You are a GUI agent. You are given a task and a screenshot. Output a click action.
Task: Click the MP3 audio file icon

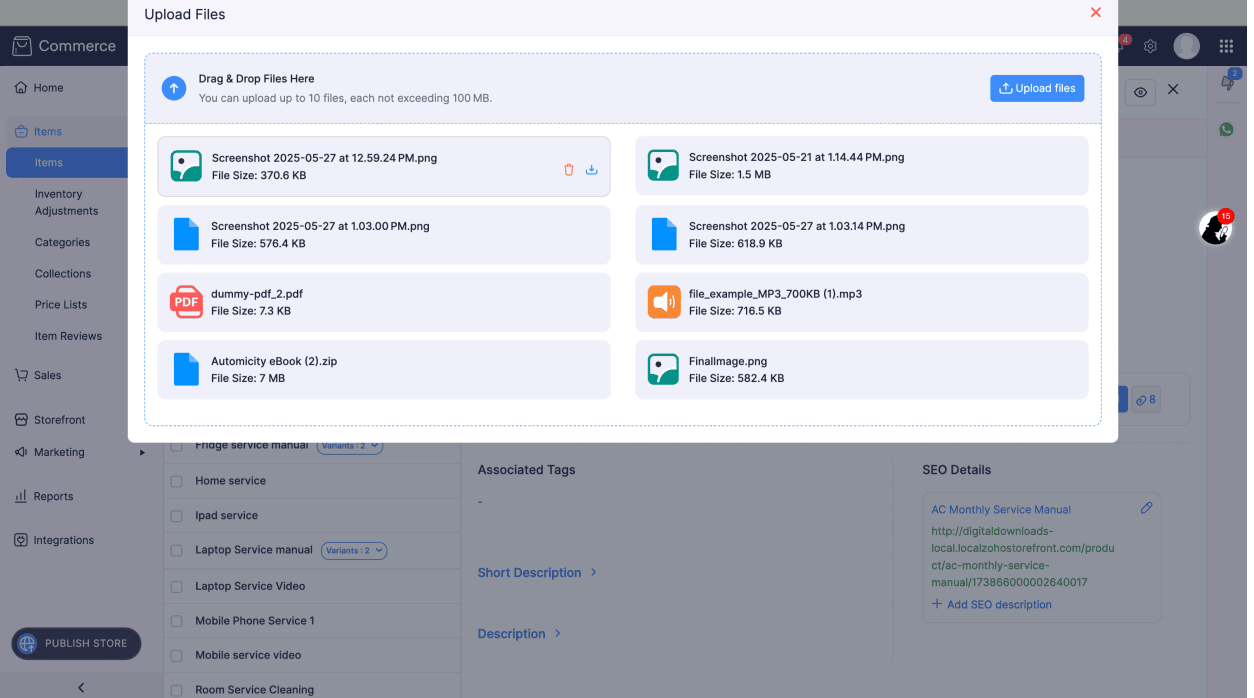coord(664,302)
